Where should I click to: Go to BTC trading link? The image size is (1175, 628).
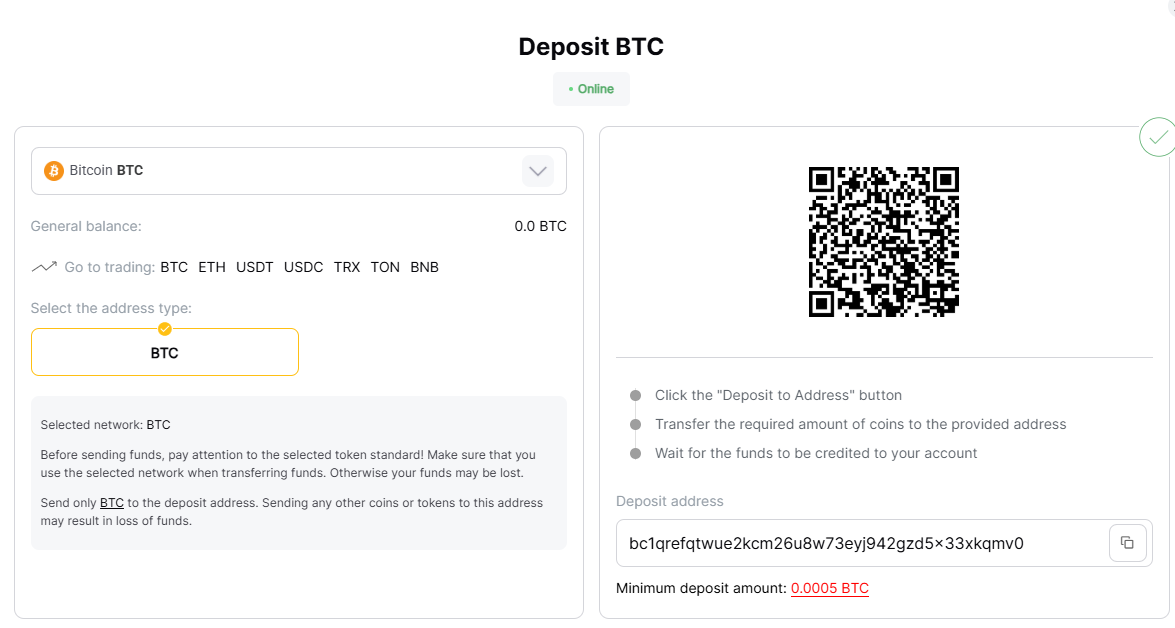click(174, 267)
